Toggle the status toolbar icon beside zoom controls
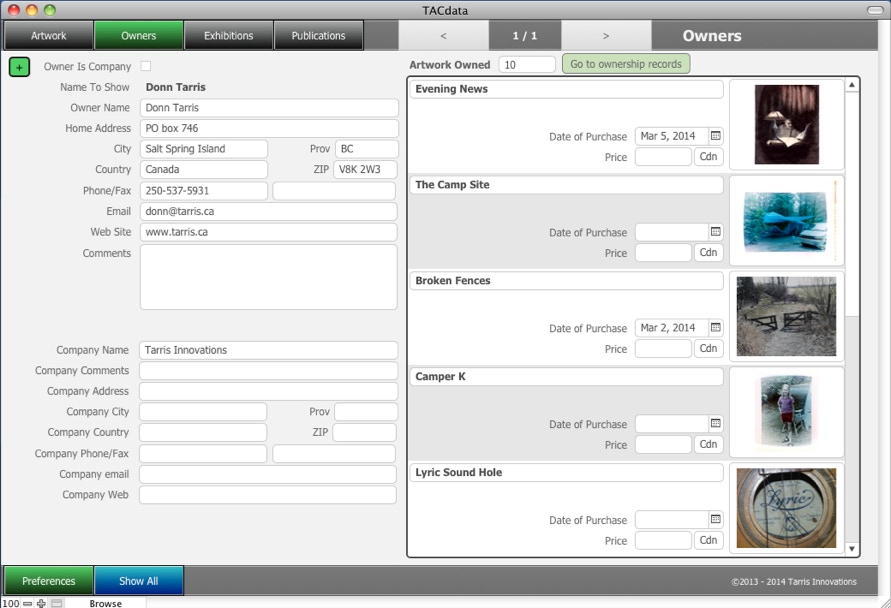891x608 pixels. pos(57,603)
